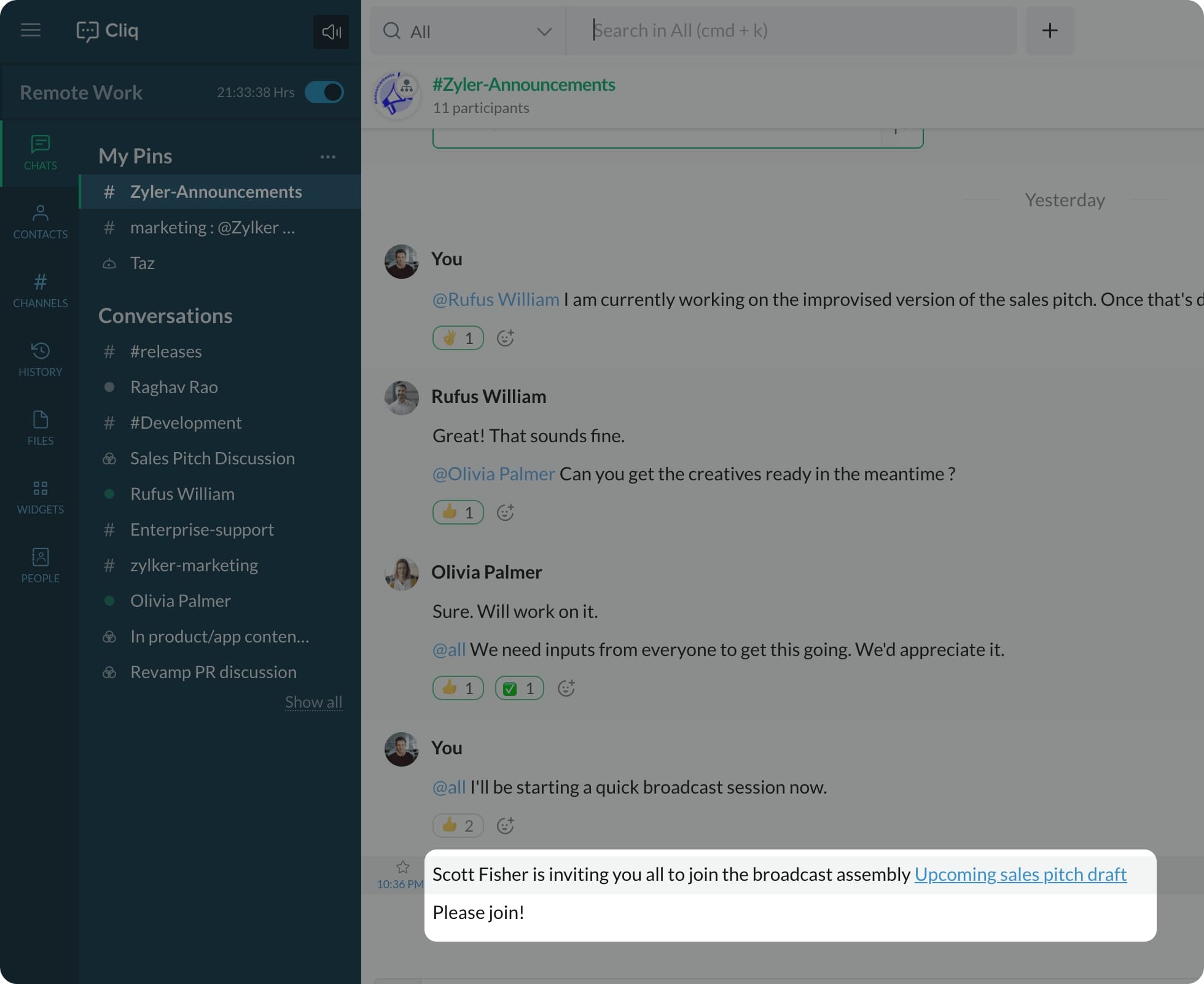This screenshot has width=1204, height=984.
Task: Click the Search in All input field
Action: pos(792,31)
